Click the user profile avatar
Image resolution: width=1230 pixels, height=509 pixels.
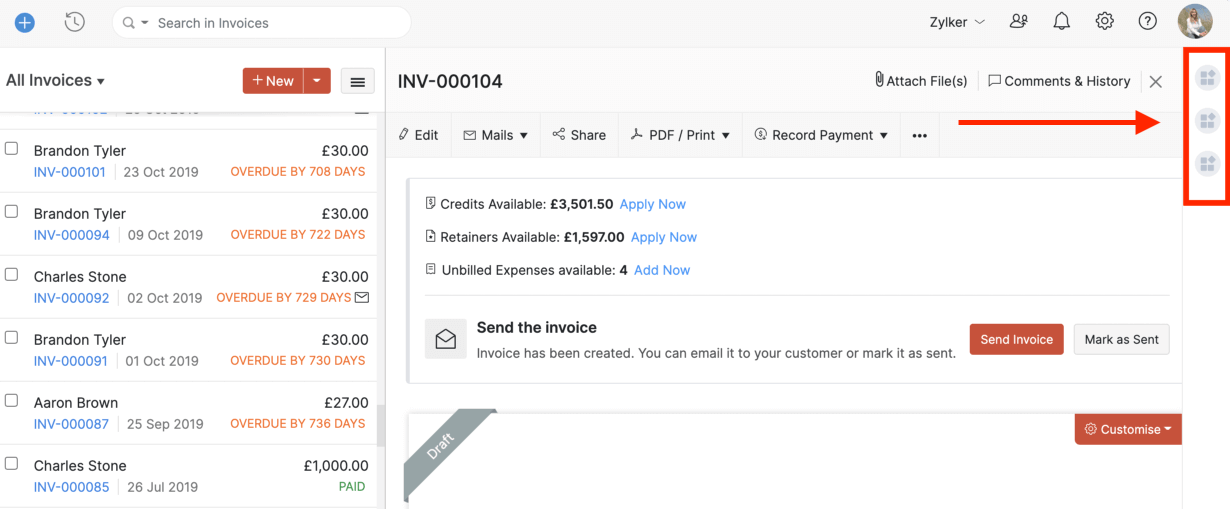pyautogui.click(x=1195, y=21)
